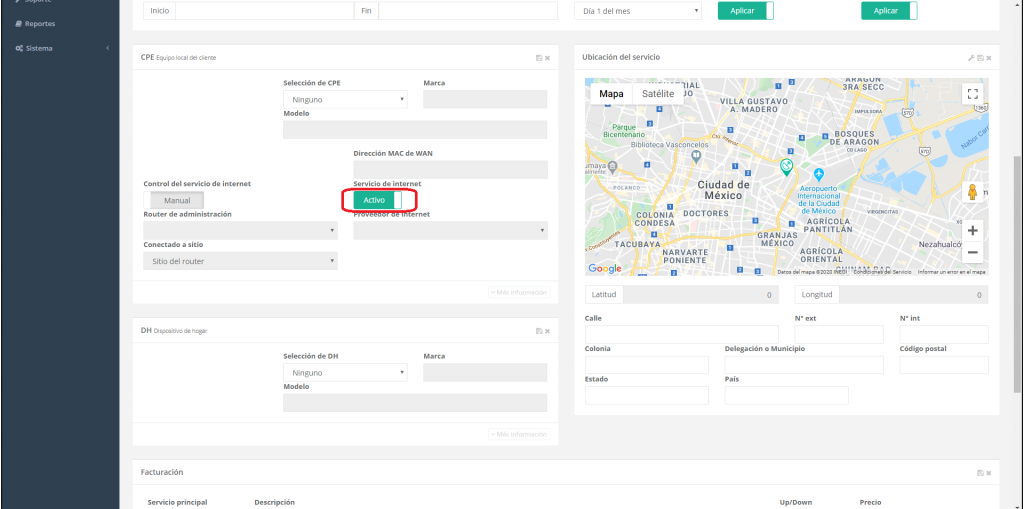Viewport: 1024px width, 509px height.
Task: Click the save icon in Facturación panel header
Action: coord(980,472)
